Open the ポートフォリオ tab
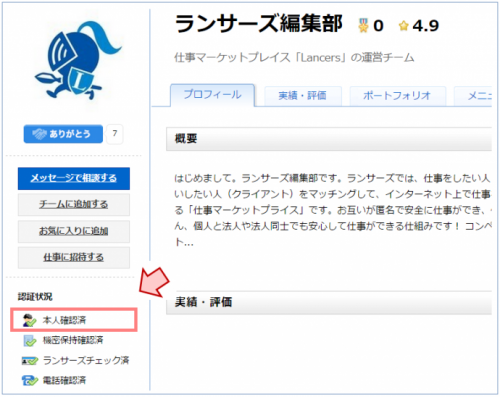 [397, 96]
